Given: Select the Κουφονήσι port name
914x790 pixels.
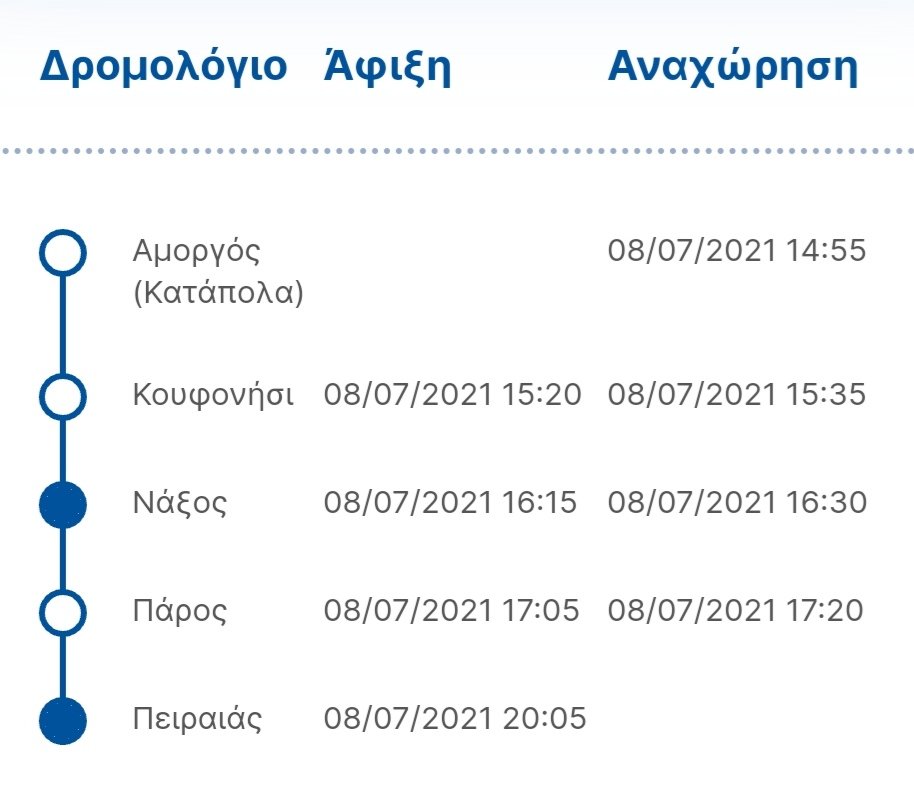Looking at the screenshot, I should click(213, 396).
